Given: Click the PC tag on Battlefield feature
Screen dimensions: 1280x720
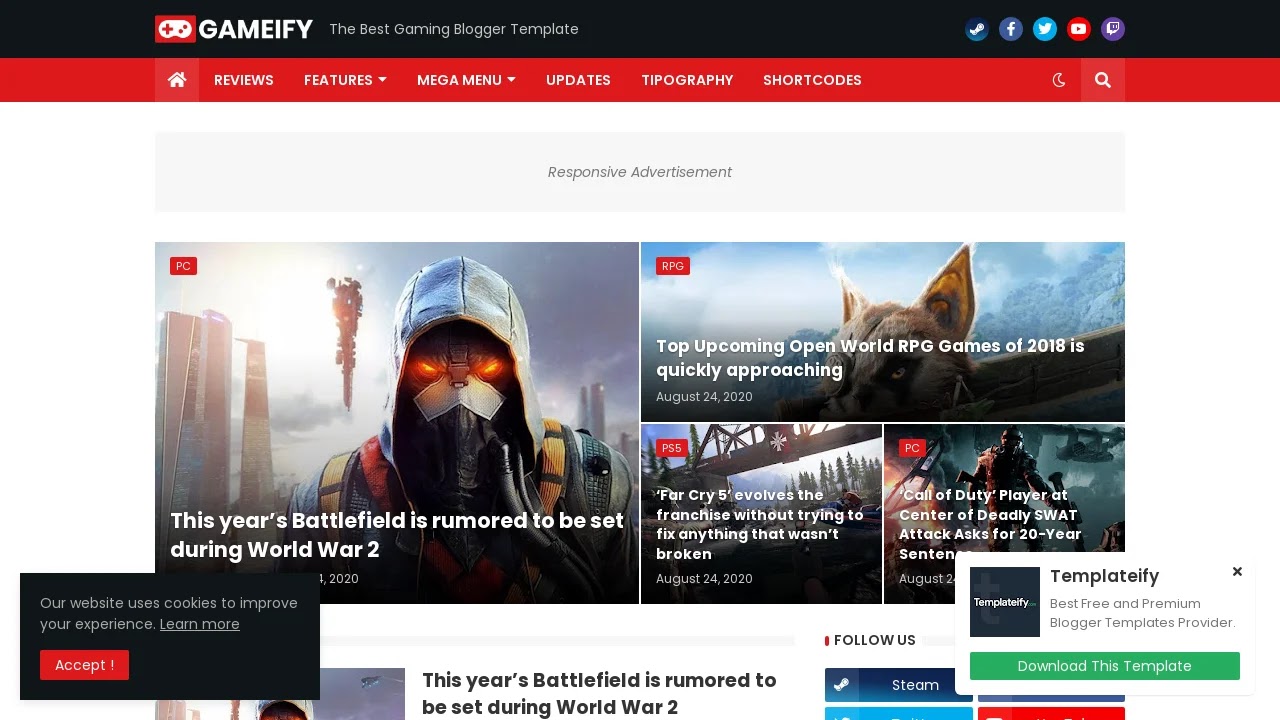Looking at the screenshot, I should pos(183,266).
